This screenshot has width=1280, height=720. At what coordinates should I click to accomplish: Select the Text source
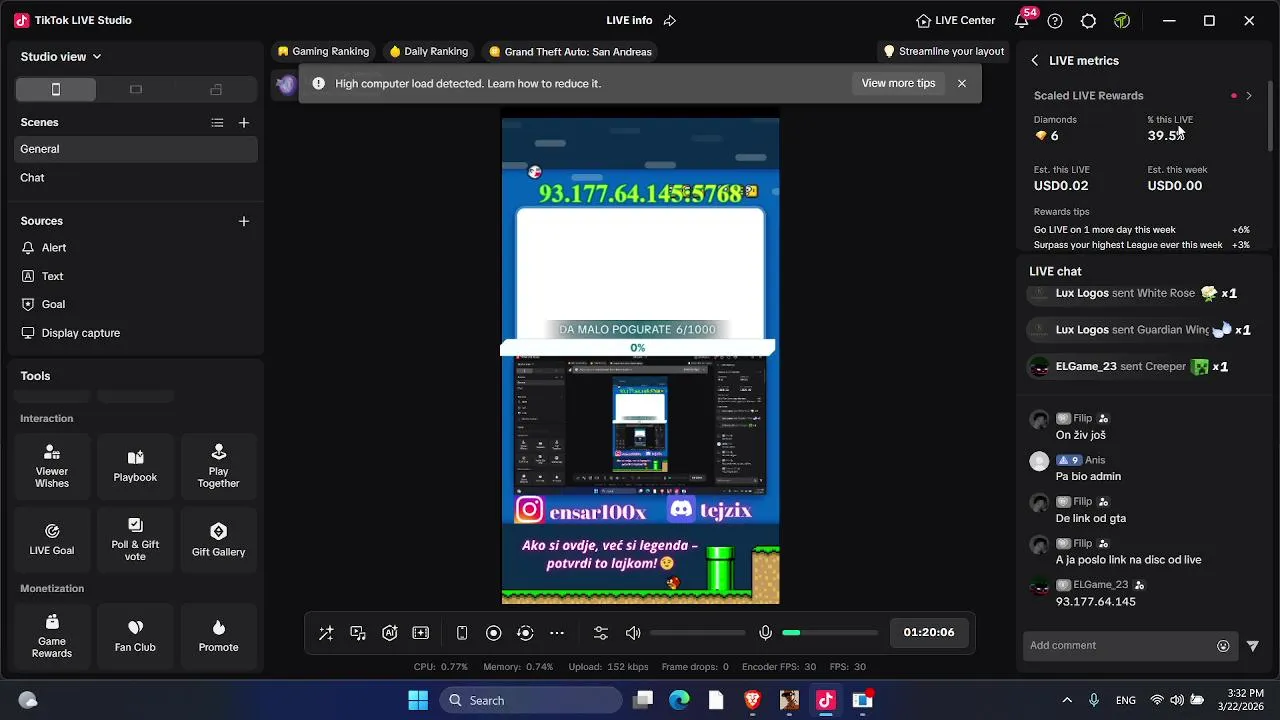coord(136,276)
